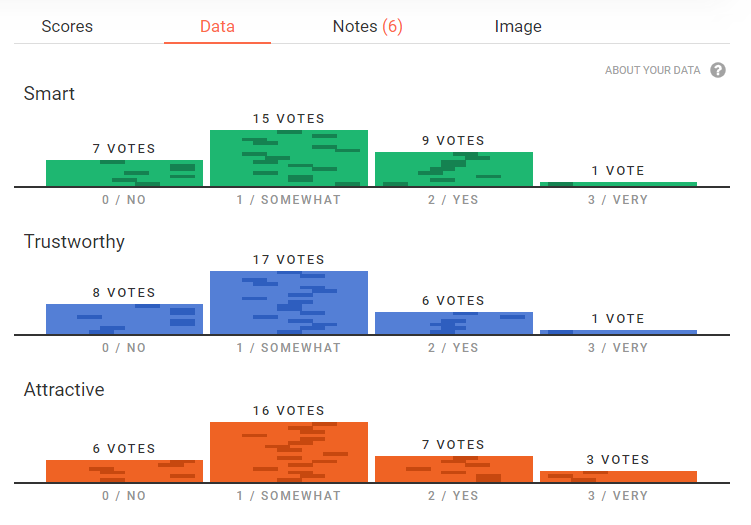Select the Data tab
The height and width of the screenshot is (525, 751).
[217, 26]
